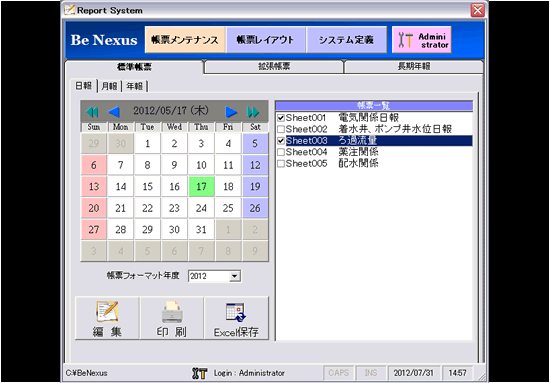
Task: Select May 1 on the calendar
Action: [147, 143]
